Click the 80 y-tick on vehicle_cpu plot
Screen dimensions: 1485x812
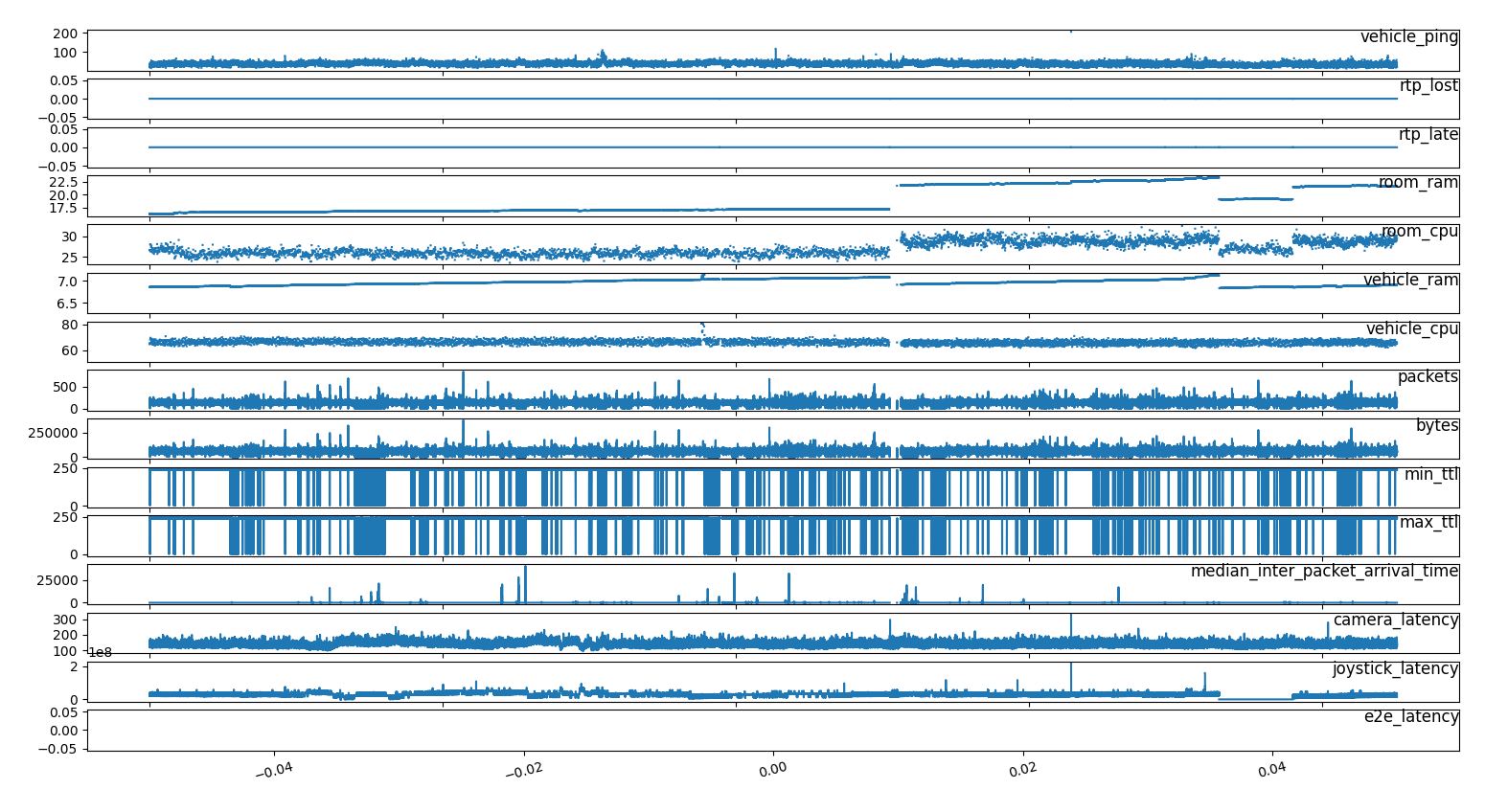[x=71, y=325]
